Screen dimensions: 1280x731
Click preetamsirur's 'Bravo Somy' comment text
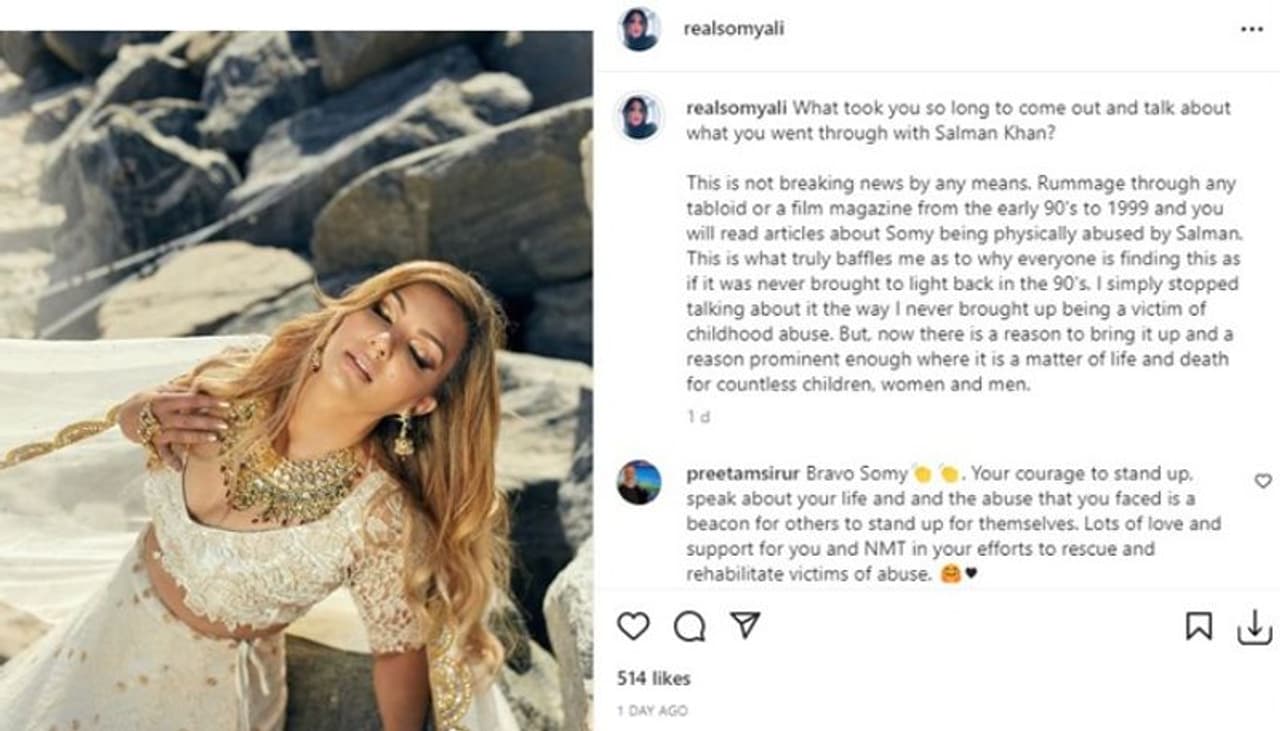coord(940,523)
